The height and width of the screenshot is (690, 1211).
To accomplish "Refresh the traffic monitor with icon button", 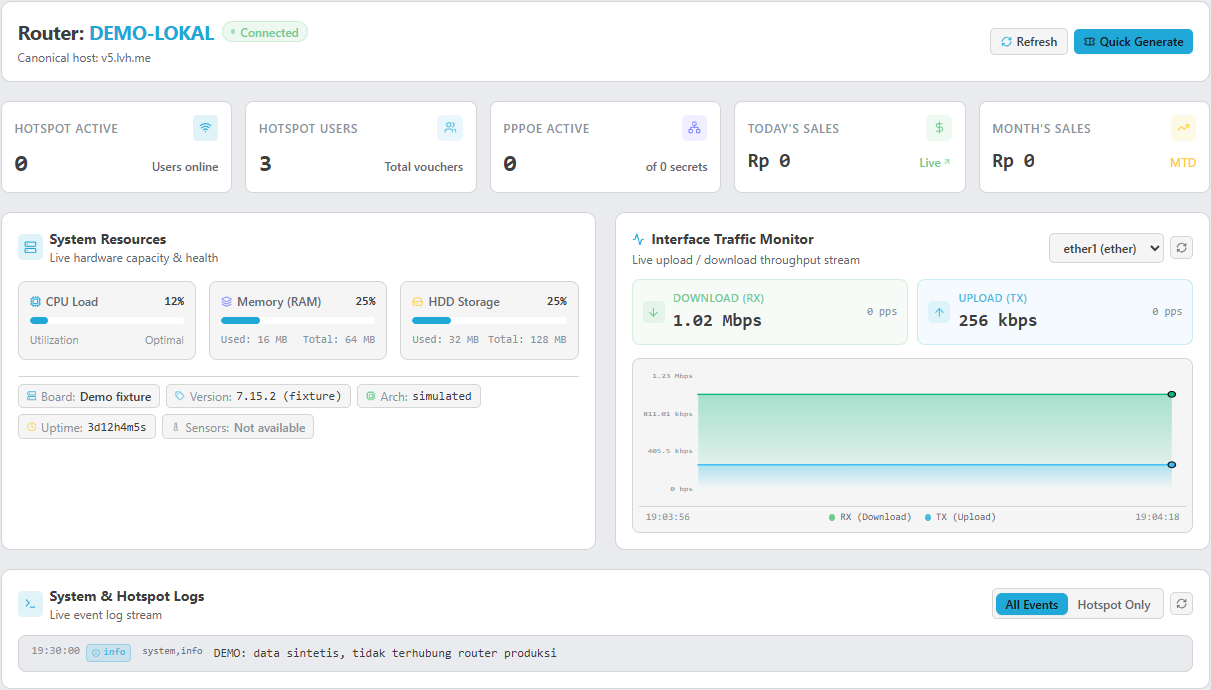I will [1181, 248].
